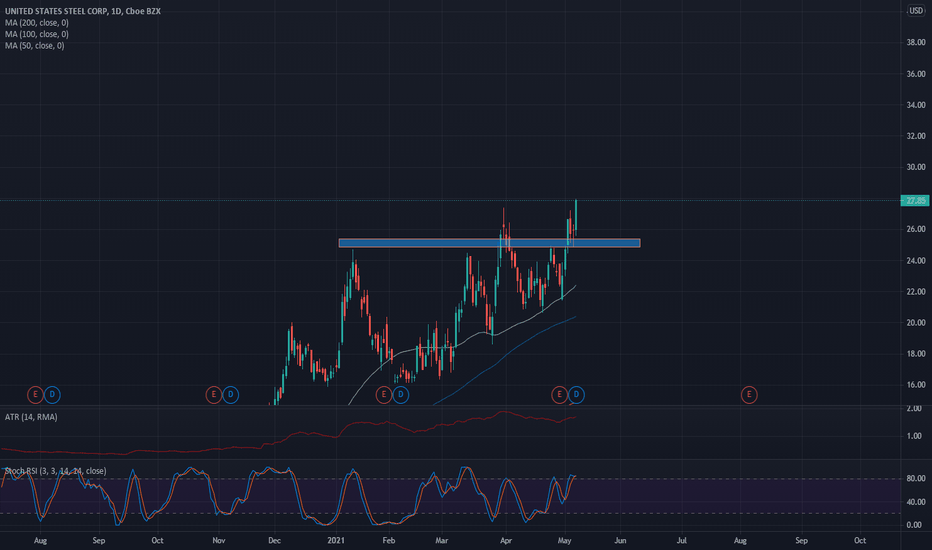Select the blue resistance rectangle drawing
This screenshot has width=932, height=550.
pos(489,243)
